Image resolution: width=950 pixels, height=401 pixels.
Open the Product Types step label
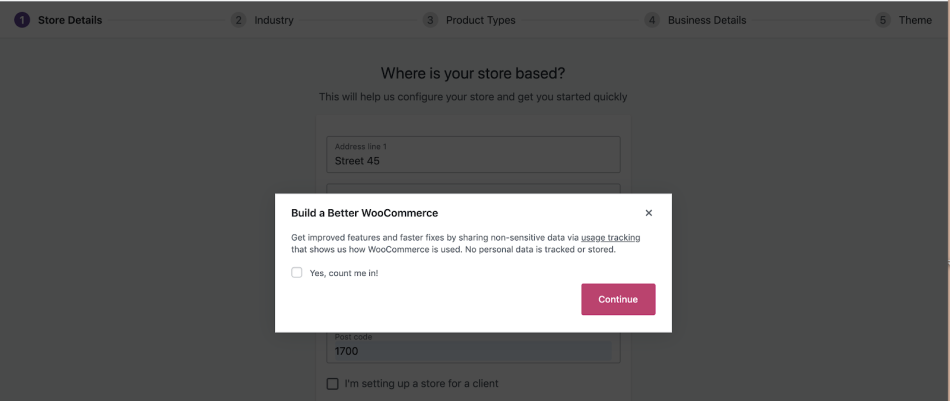click(x=481, y=20)
